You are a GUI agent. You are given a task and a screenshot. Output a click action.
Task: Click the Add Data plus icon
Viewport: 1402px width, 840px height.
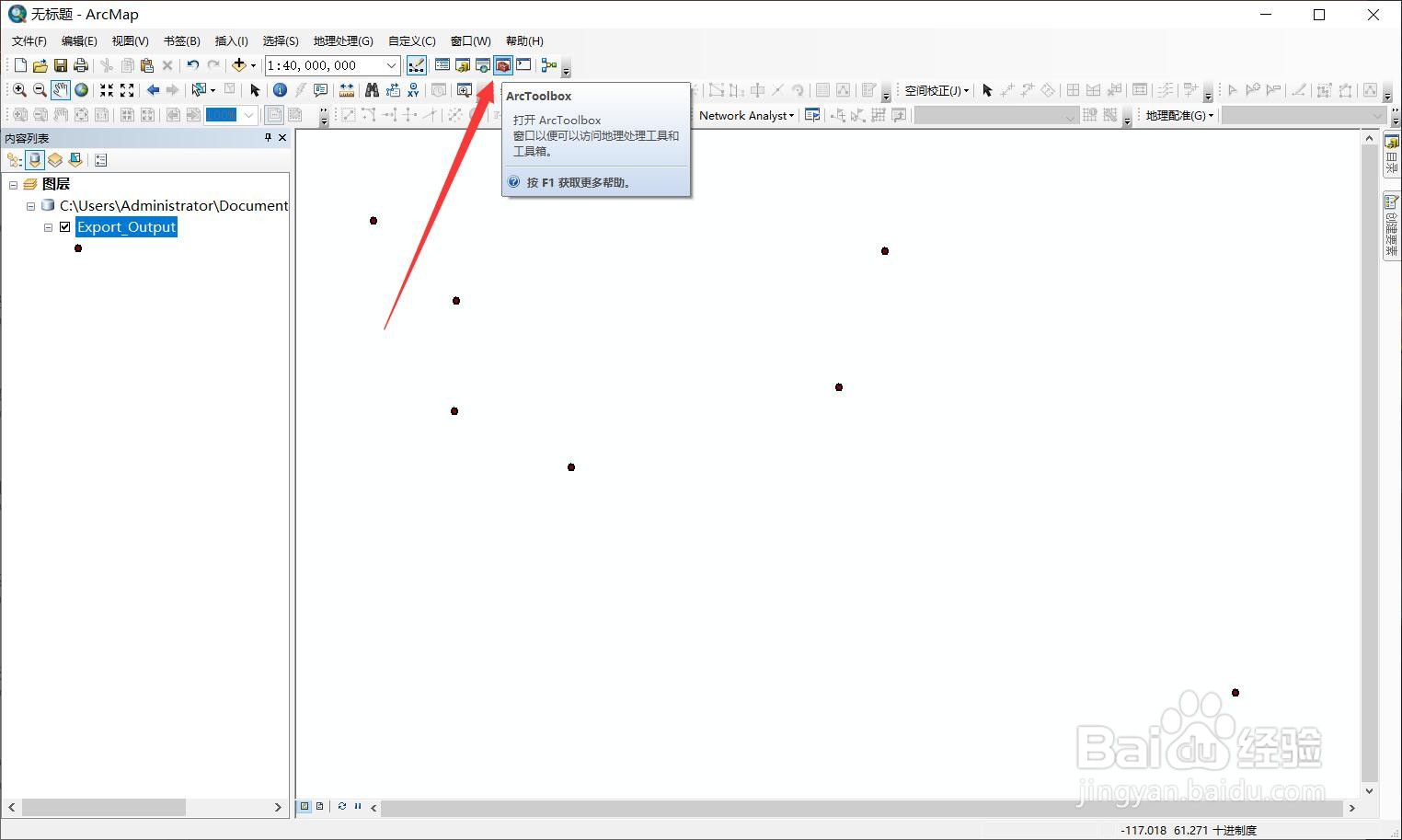[x=238, y=65]
